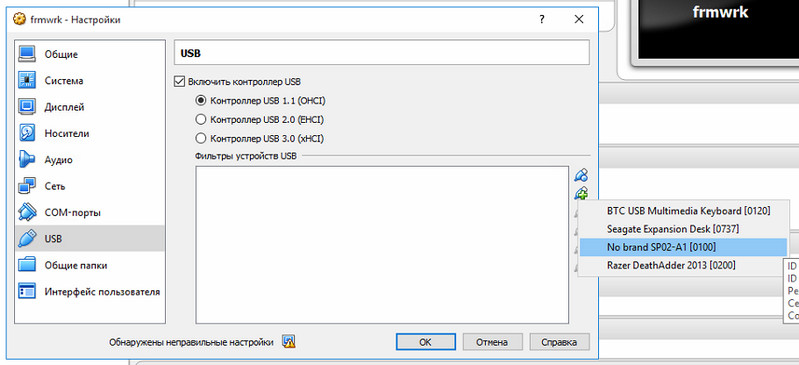The width and height of the screenshot is (799, 365).
Task: Click the Отмена cancel button
Action: (492, 342)
